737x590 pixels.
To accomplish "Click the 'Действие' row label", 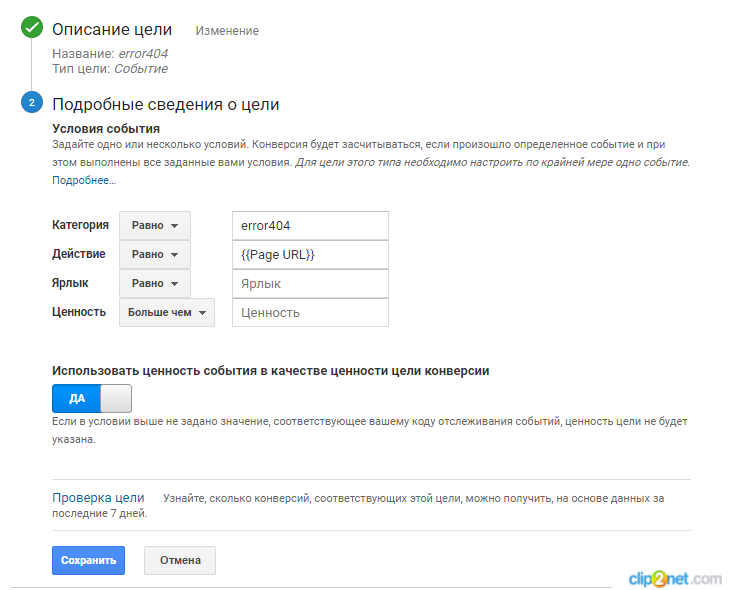I will (78, 254).
